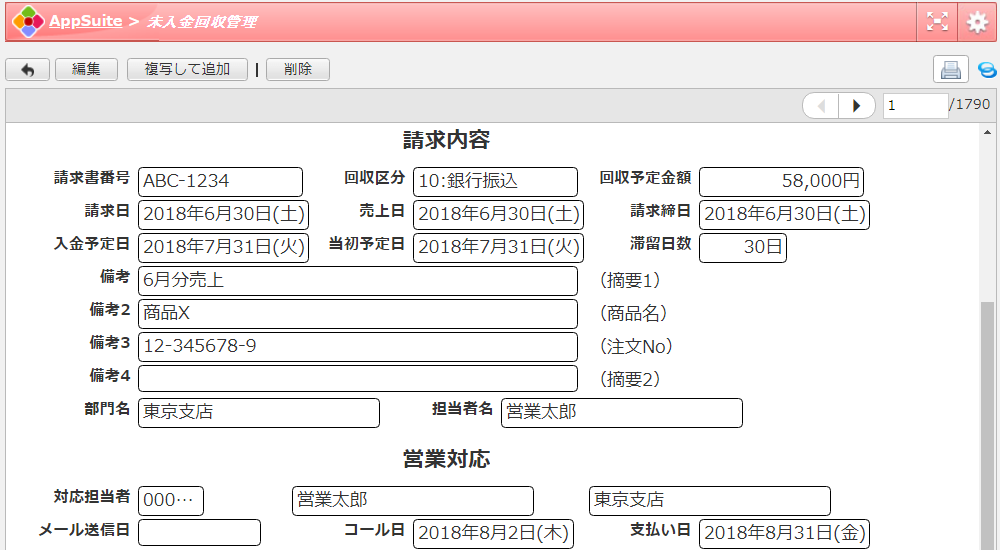This screenshot has height=550, width=1000.
Task: Click the AppSuite logo icon
Action: 28,21
